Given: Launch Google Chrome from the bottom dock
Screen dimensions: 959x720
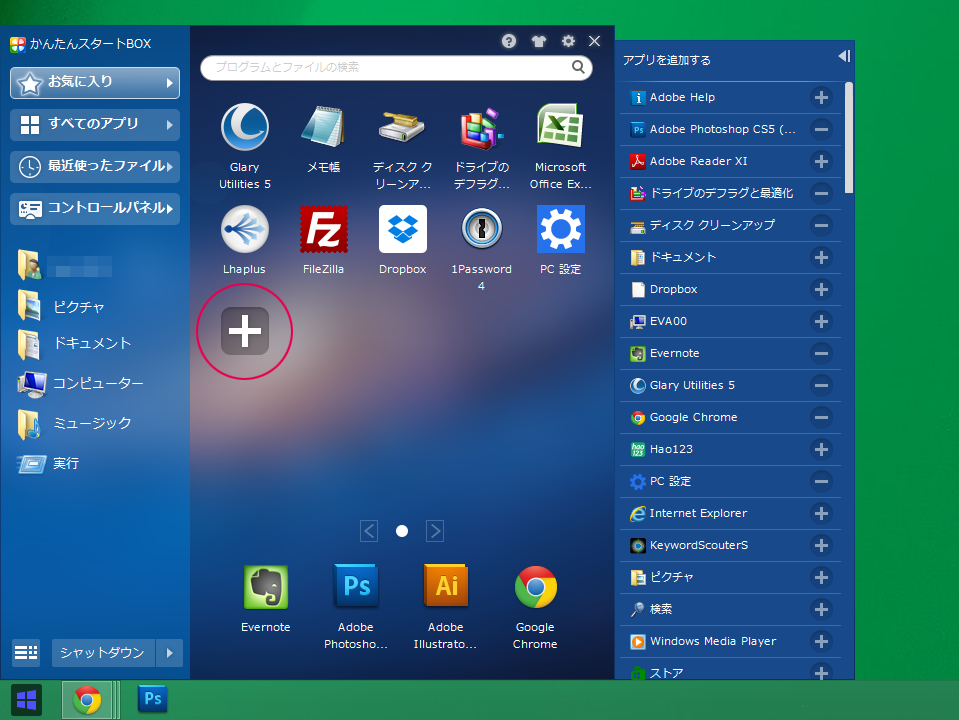Looking at the screenshot, I should coord(536,587).
